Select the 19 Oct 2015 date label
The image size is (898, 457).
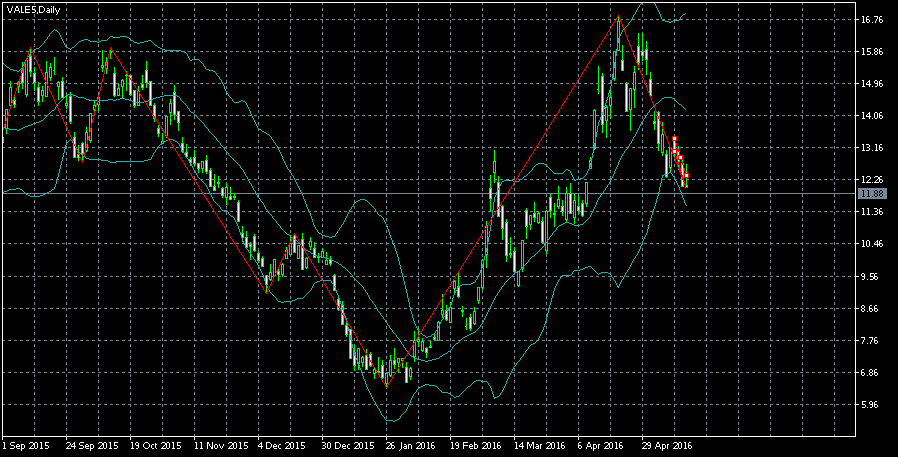(x=156, y=446)
